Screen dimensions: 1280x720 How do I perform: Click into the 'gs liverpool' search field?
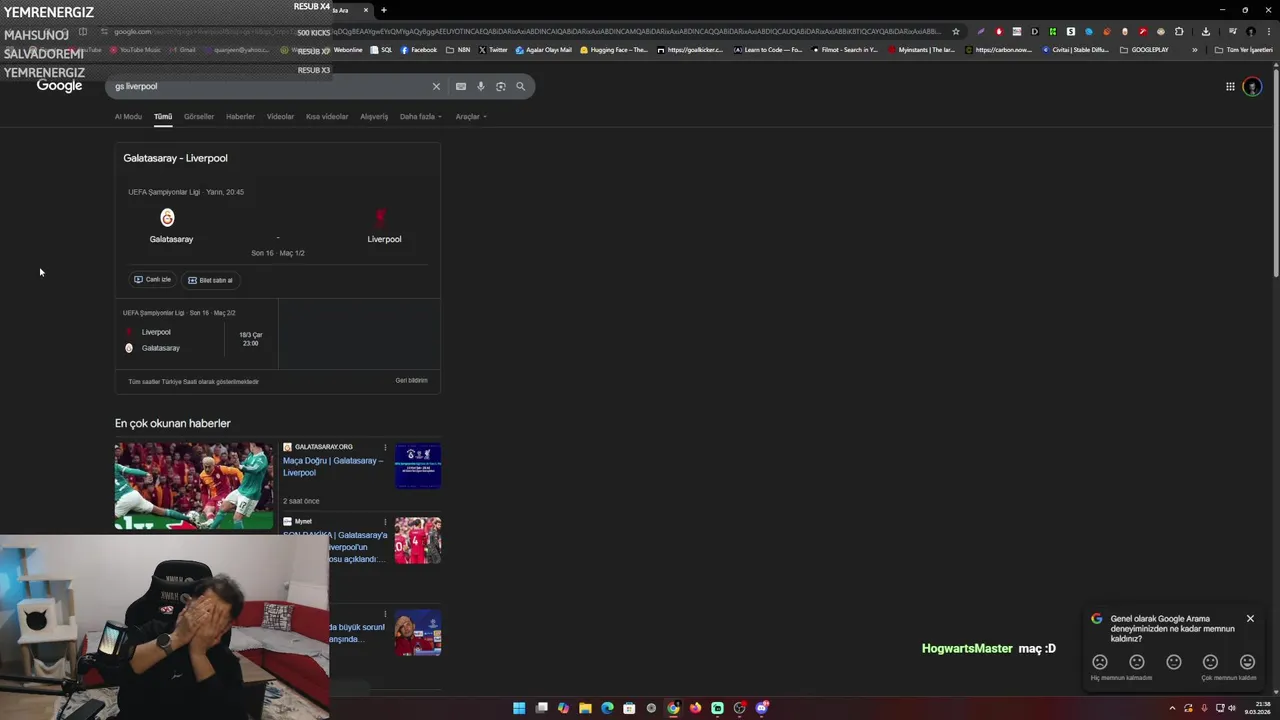tap(270, 87)
